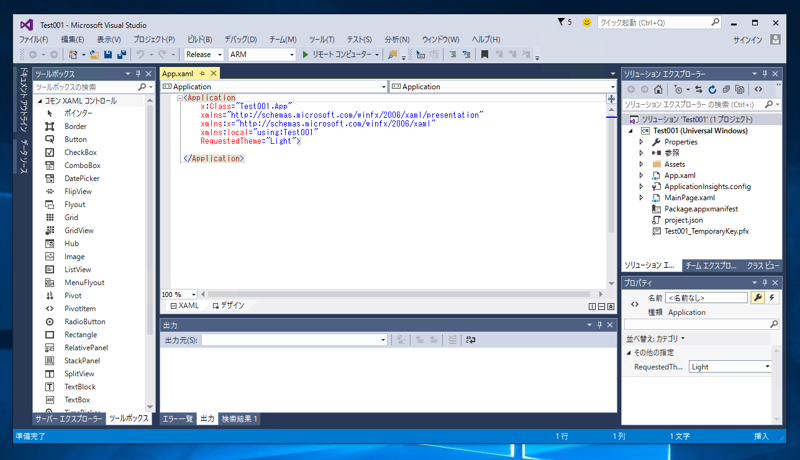Screen dimensions: 800x460
Task: Click the horizontal split view icon
Action: (x=602, y=306)
